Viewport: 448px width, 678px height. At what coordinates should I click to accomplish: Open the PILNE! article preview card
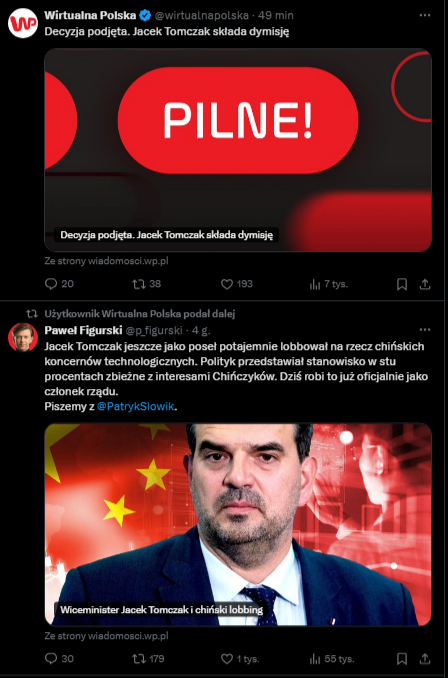click(x=238, y=150)
